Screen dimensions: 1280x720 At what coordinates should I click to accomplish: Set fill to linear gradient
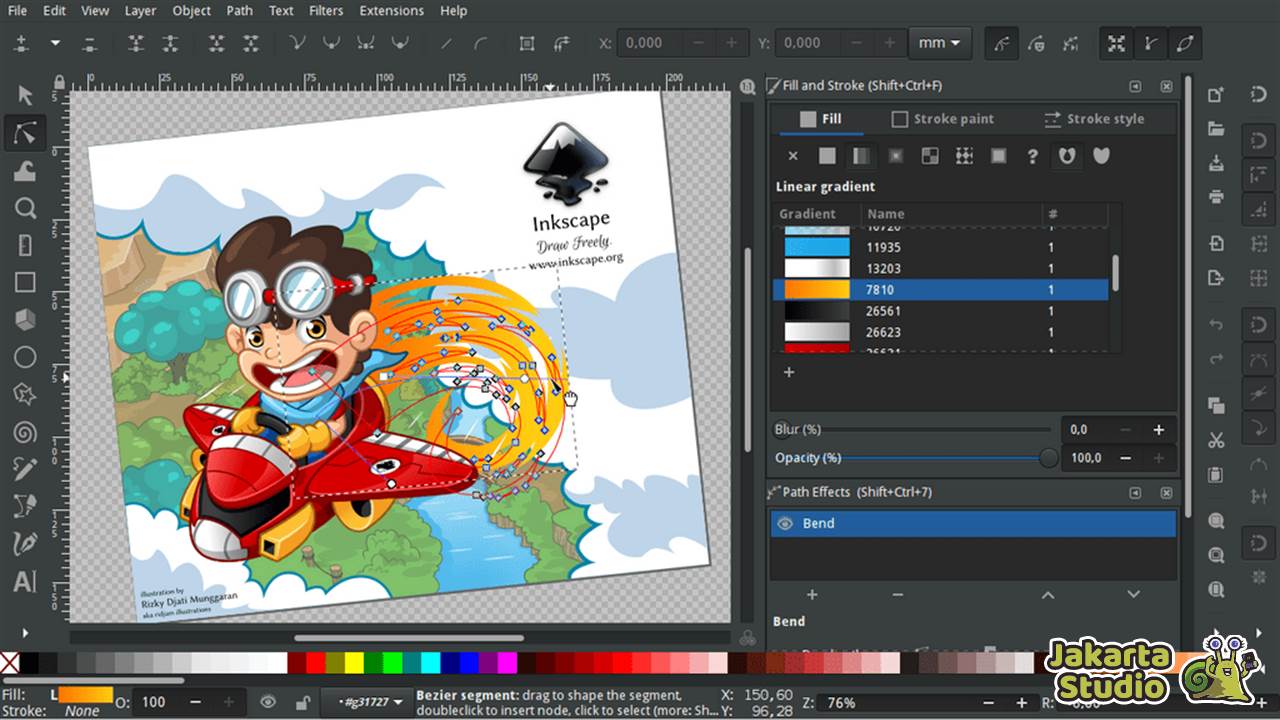pos(861,156)
